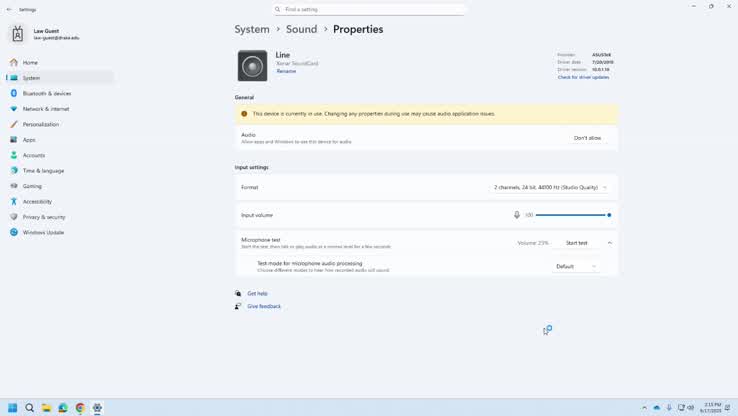Click the OneDrive cloud tray icon
The width and height of the screenshot is (738, 416).
point(657,408)
